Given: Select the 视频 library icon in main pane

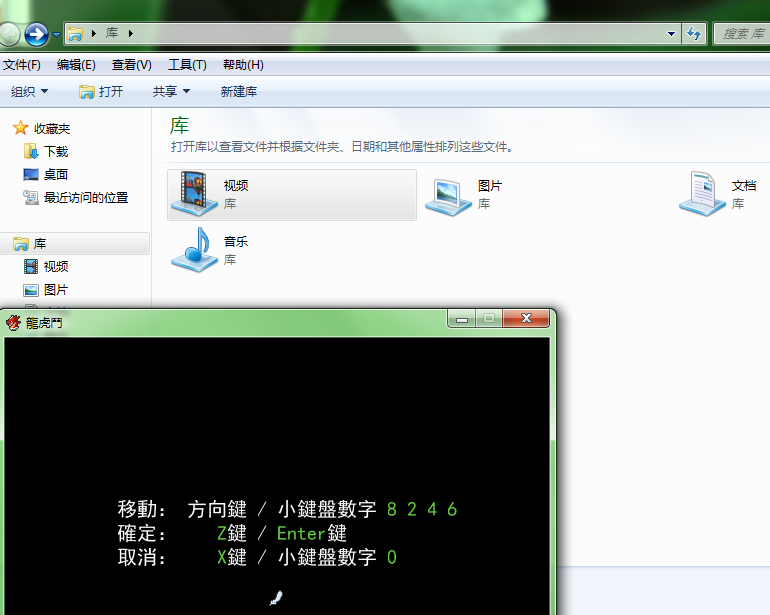Looking at the screenshot, I should coord(194,194).
